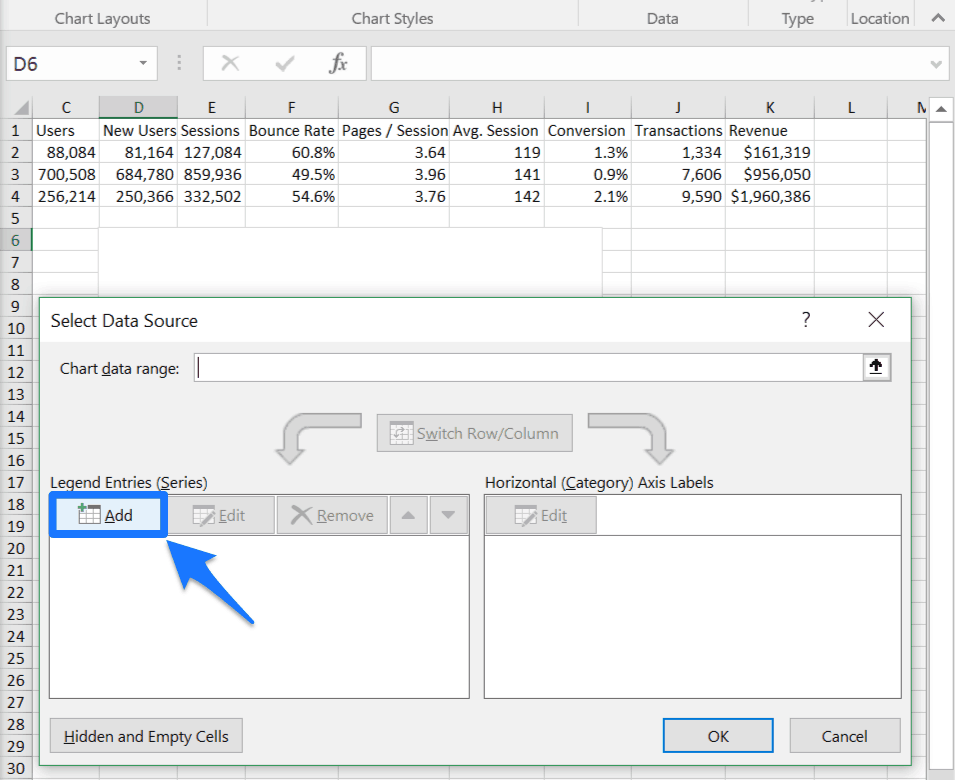Cancel the Select Data Source dialog

point(844,736)
